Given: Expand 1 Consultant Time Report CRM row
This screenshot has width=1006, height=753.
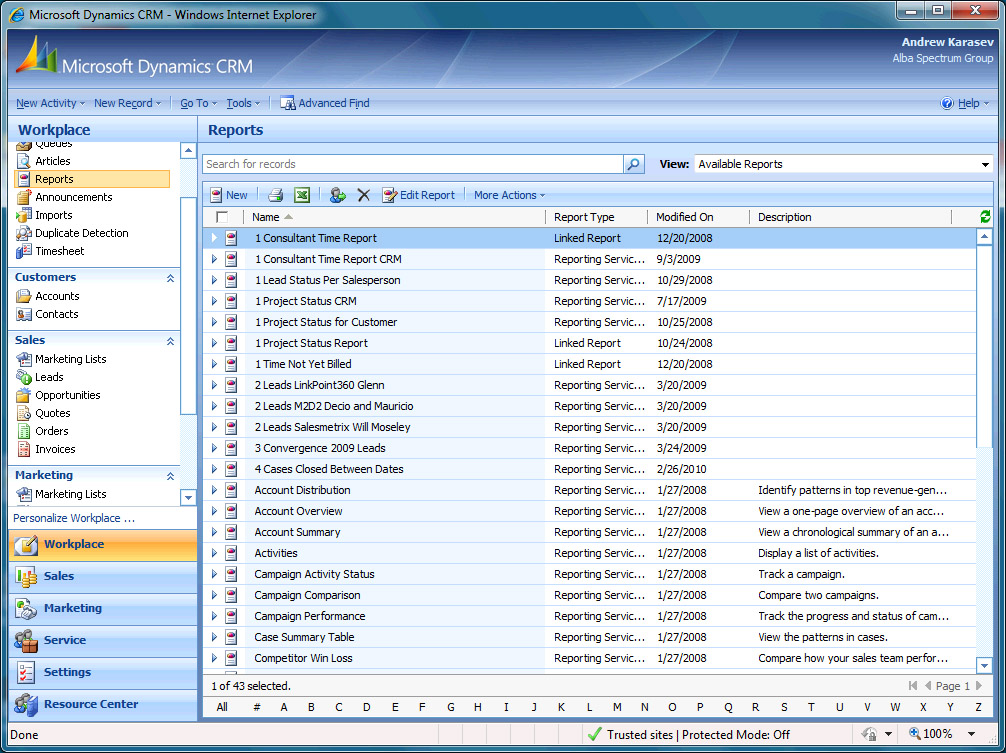Looking at the screenshot, I should [x=214, y=259].
